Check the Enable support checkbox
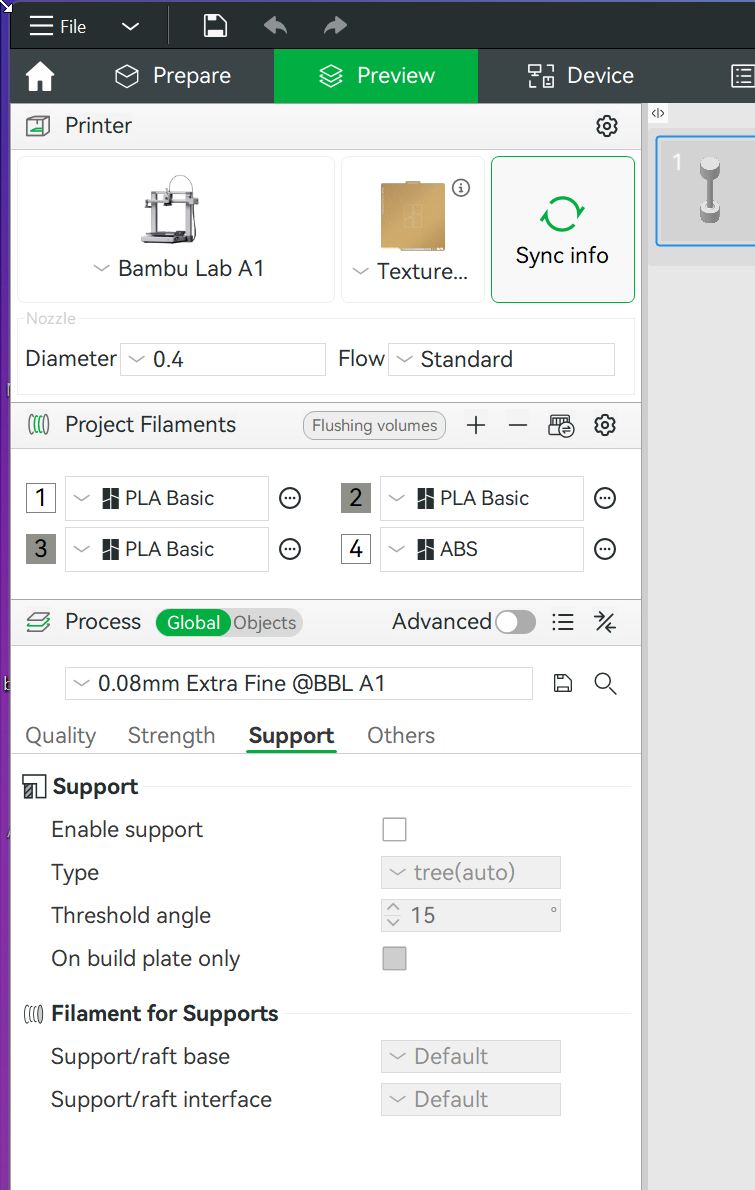755x1190 pixels. click(x=394, y=830)
